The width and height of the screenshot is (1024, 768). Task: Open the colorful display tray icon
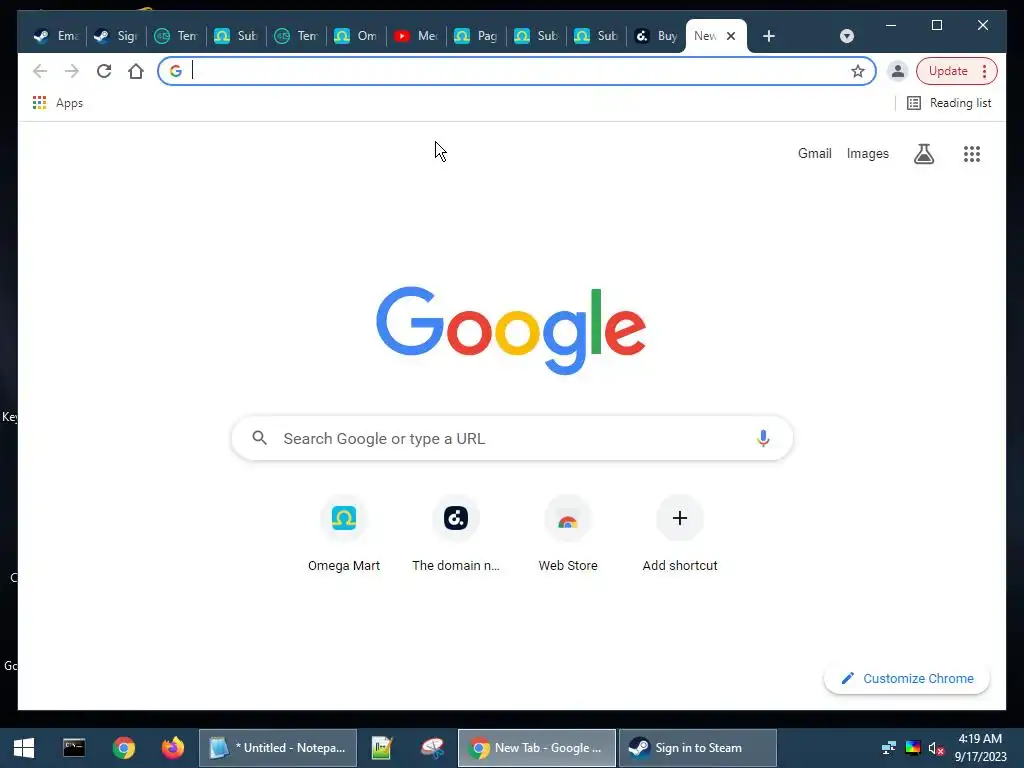click(912, 748)
